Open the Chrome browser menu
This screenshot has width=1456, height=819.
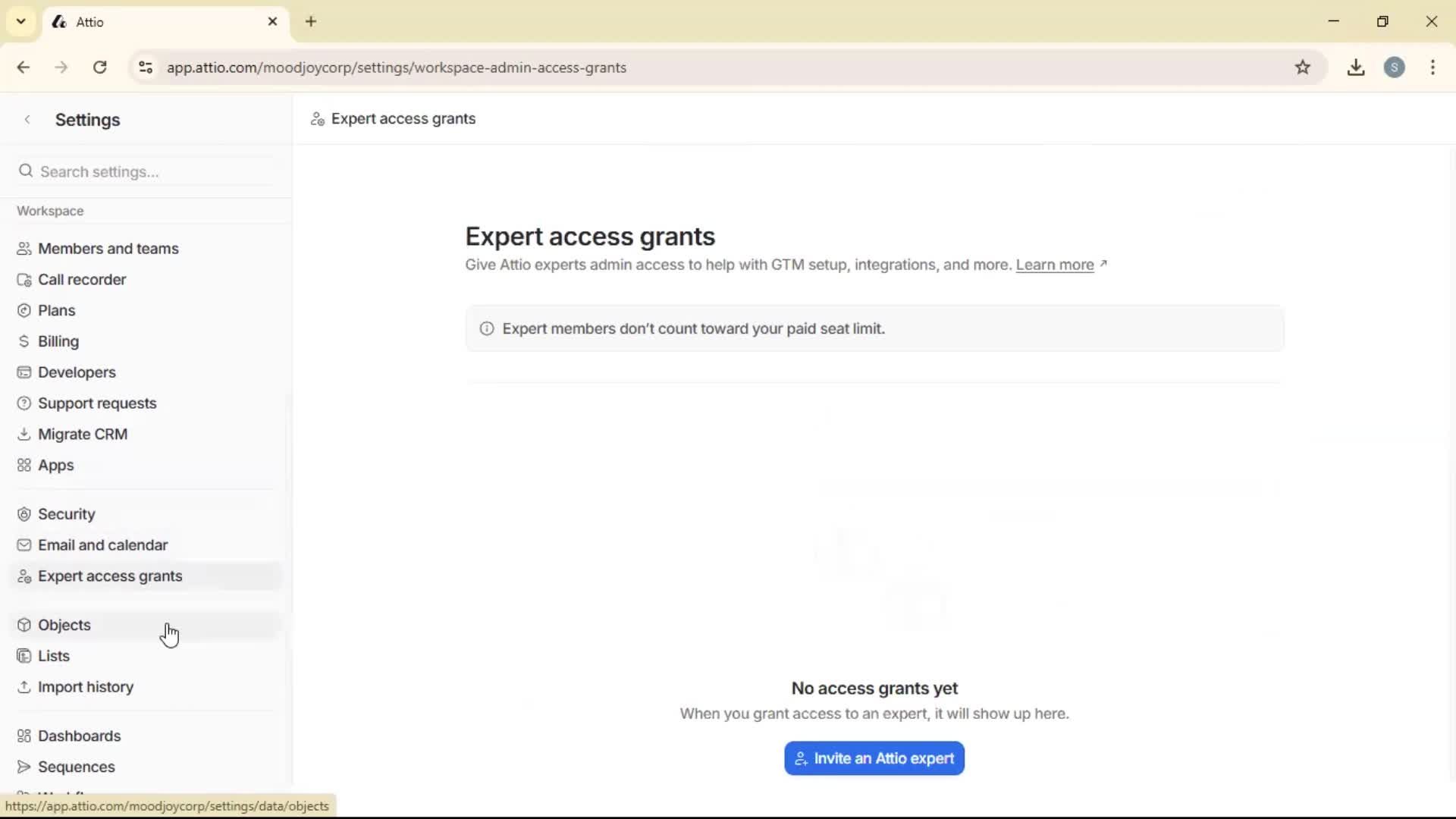(x=1432, y=67)
